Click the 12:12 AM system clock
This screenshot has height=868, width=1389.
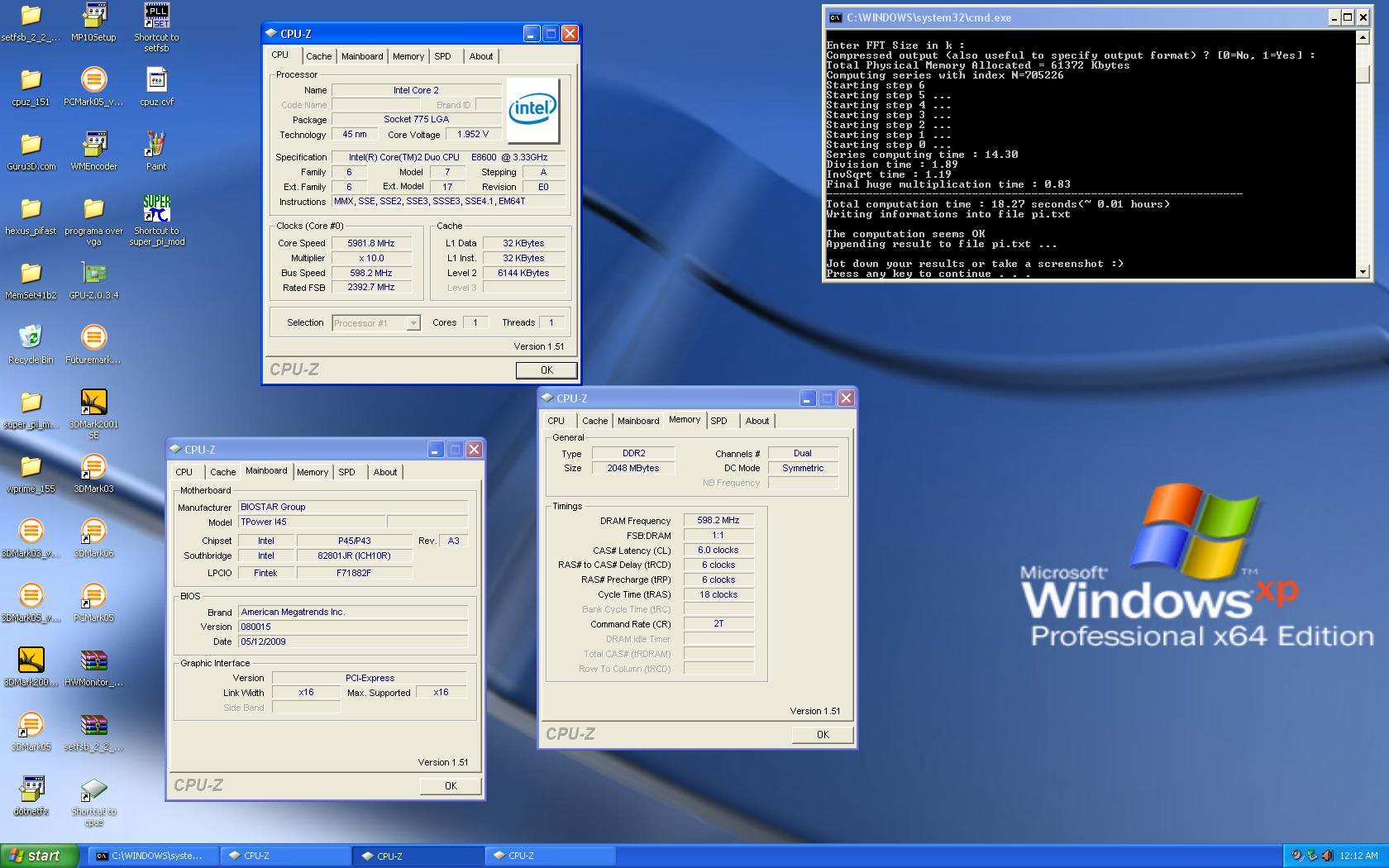(x=1358, y=856)
